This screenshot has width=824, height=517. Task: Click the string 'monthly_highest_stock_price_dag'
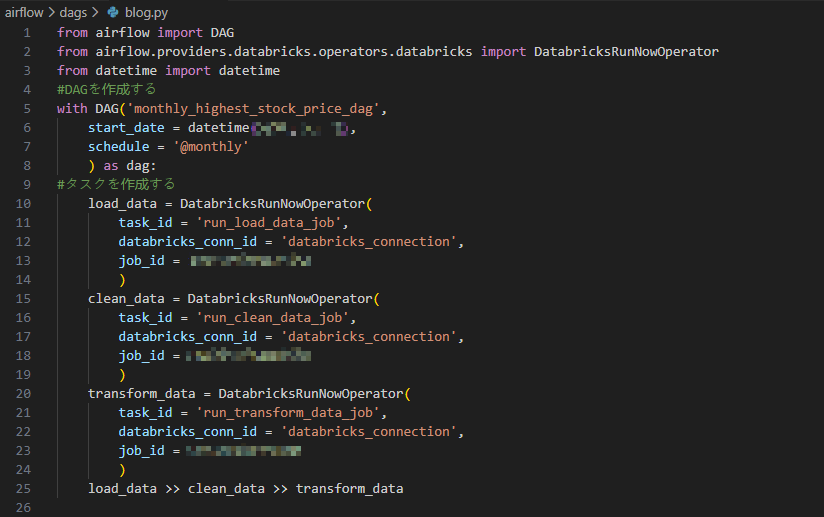click(x=254, y=109)
